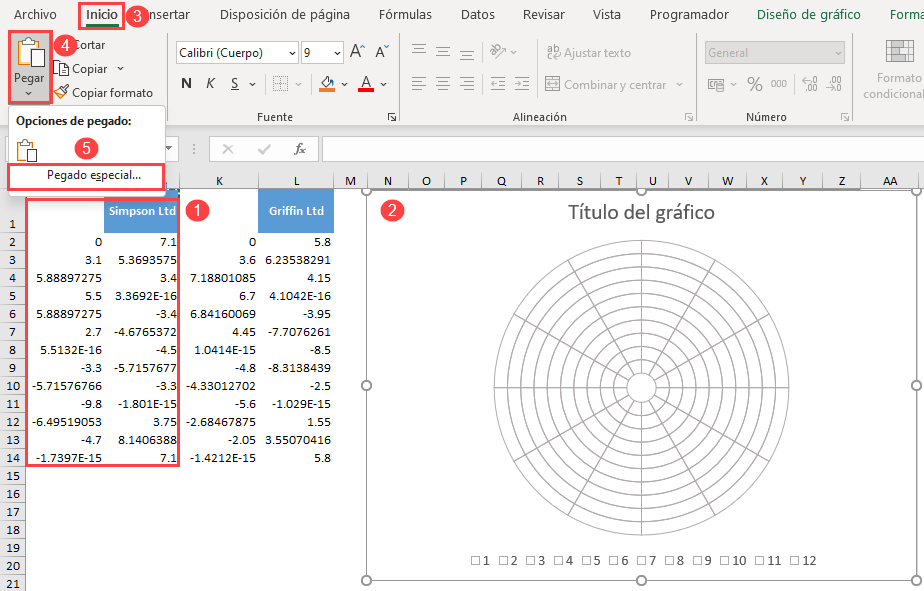Expand the Copiar options arrow
This screenshot has height=591, width=924.
pyautogui.click(x=121, y=69)
